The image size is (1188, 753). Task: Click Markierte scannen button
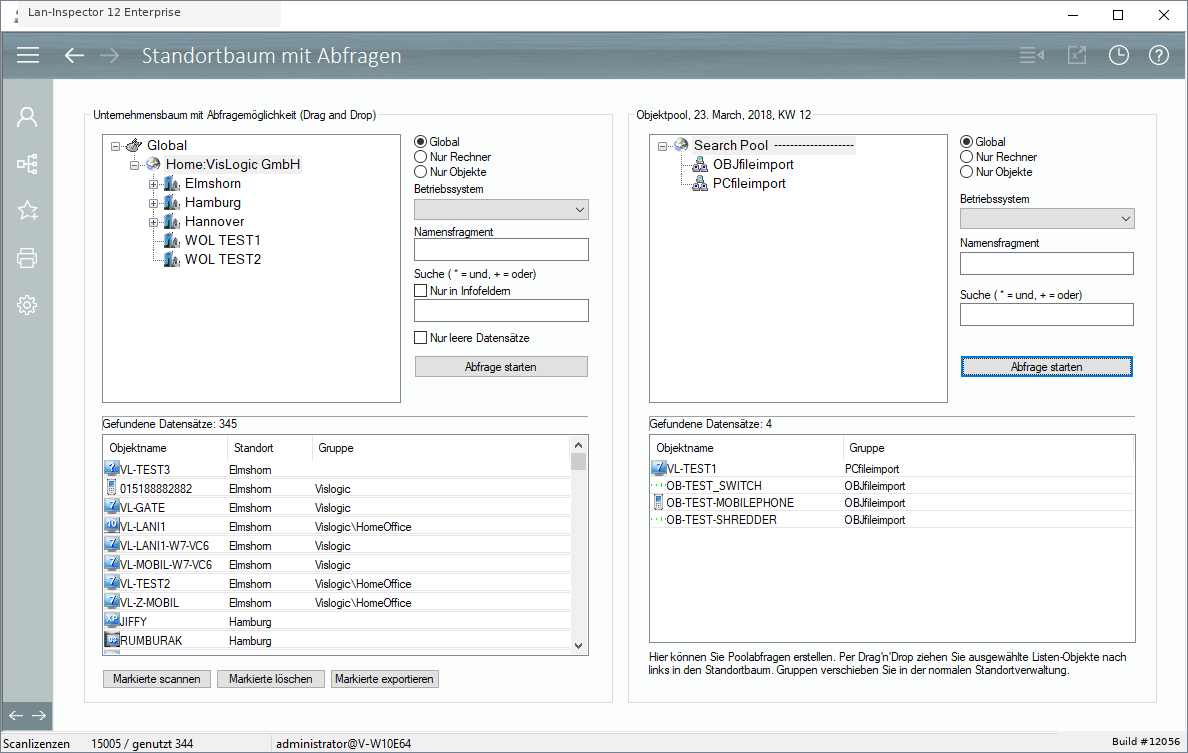[x=157, y=679]
